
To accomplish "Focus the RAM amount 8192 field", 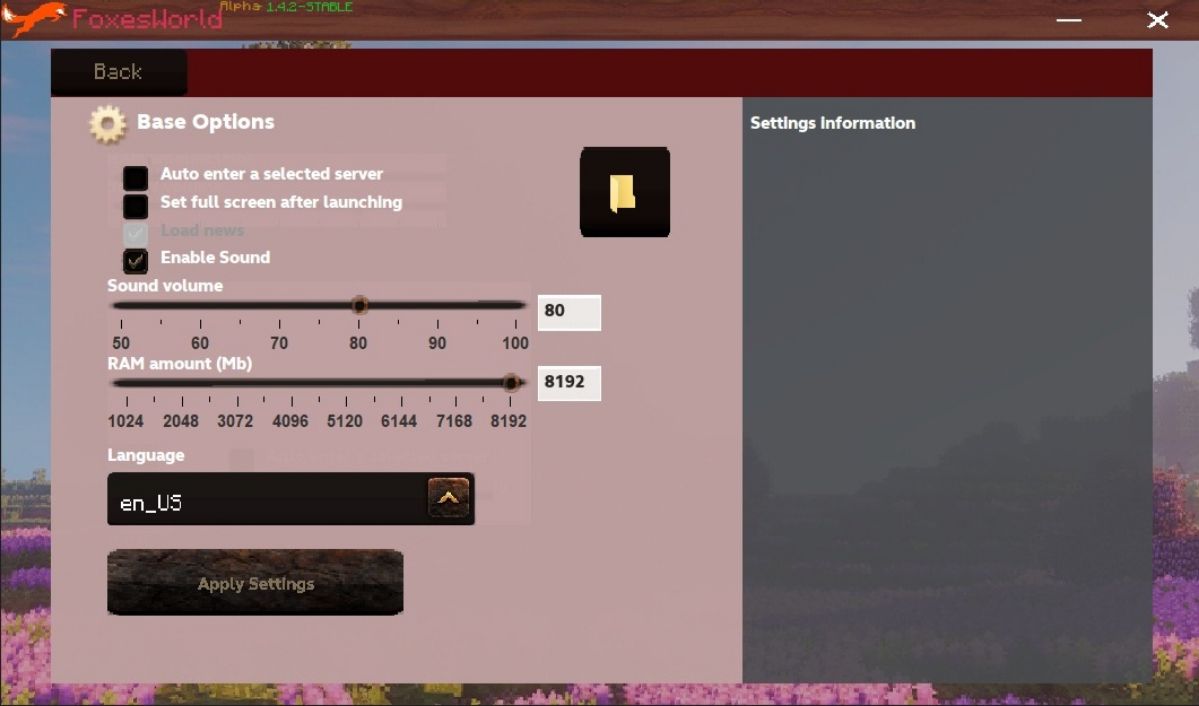I will coord(569,383).
